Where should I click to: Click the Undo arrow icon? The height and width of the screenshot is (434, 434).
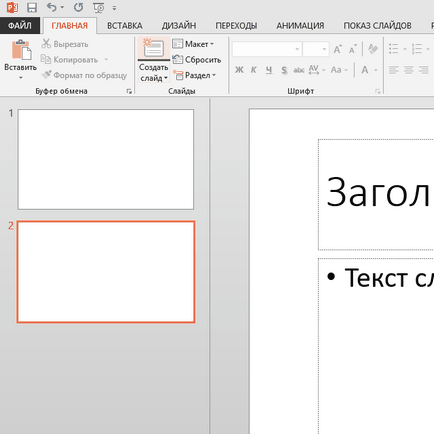[x=51, y=7]
